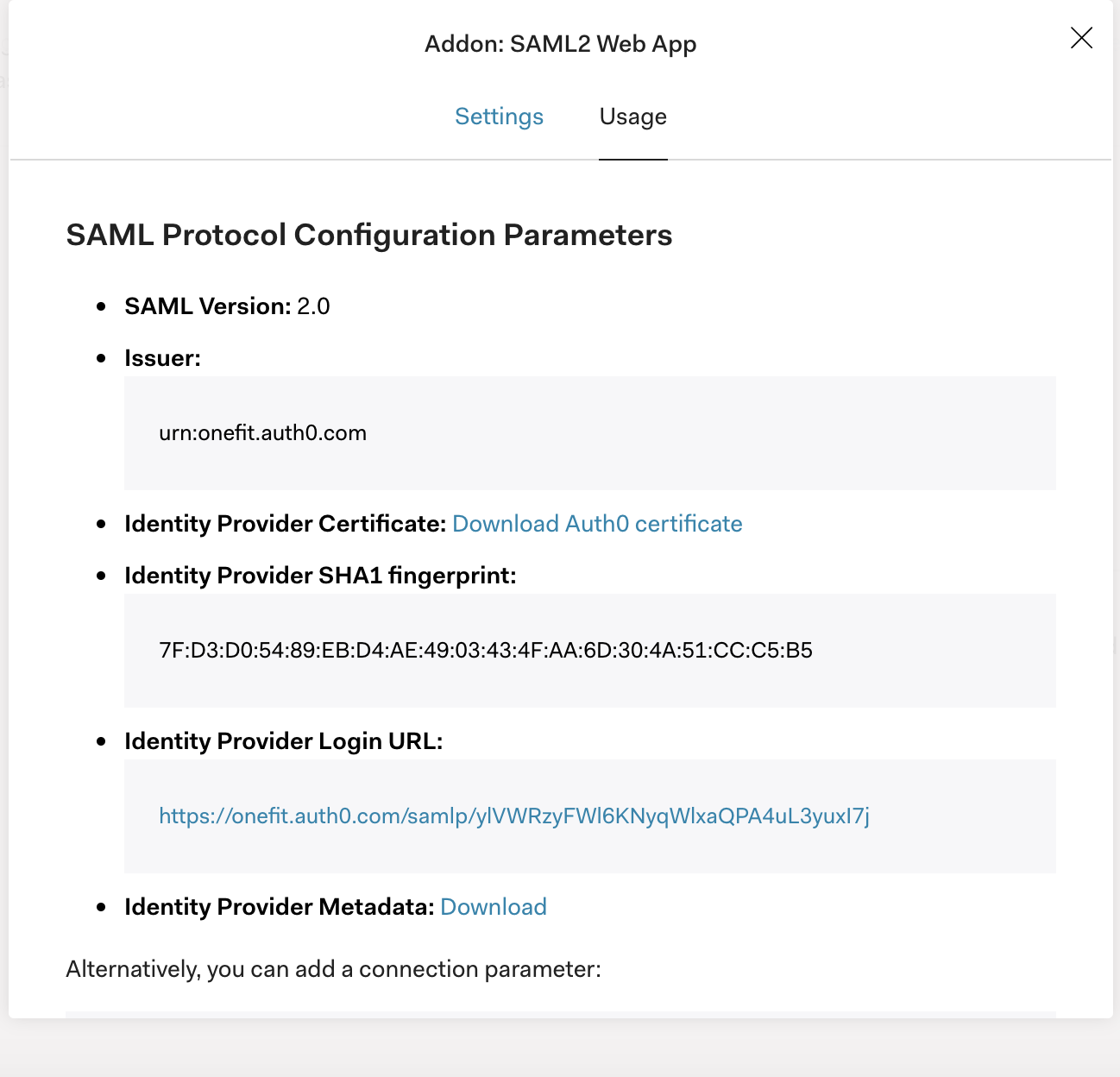Image resolution: width=1120 pixels, height=1077 pixels.
Task: Click the Addon: SAML2 Web App title
Action: (x=560, y=43)
